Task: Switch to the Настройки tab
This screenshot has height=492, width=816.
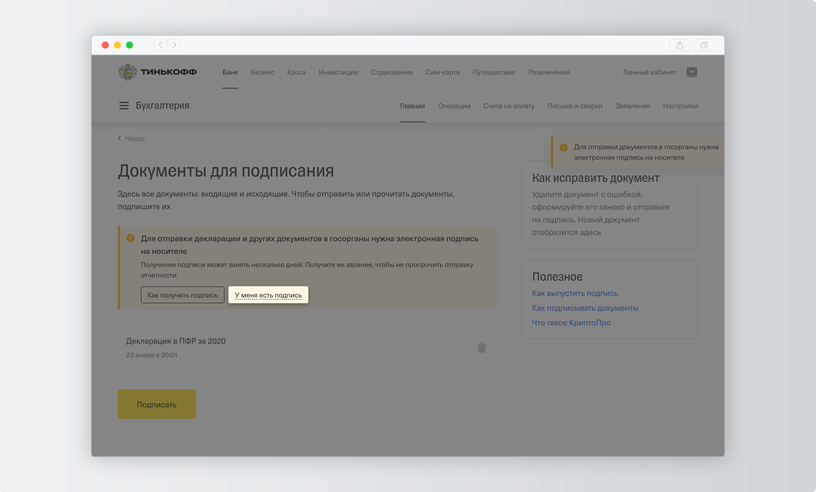Action: 680,106
